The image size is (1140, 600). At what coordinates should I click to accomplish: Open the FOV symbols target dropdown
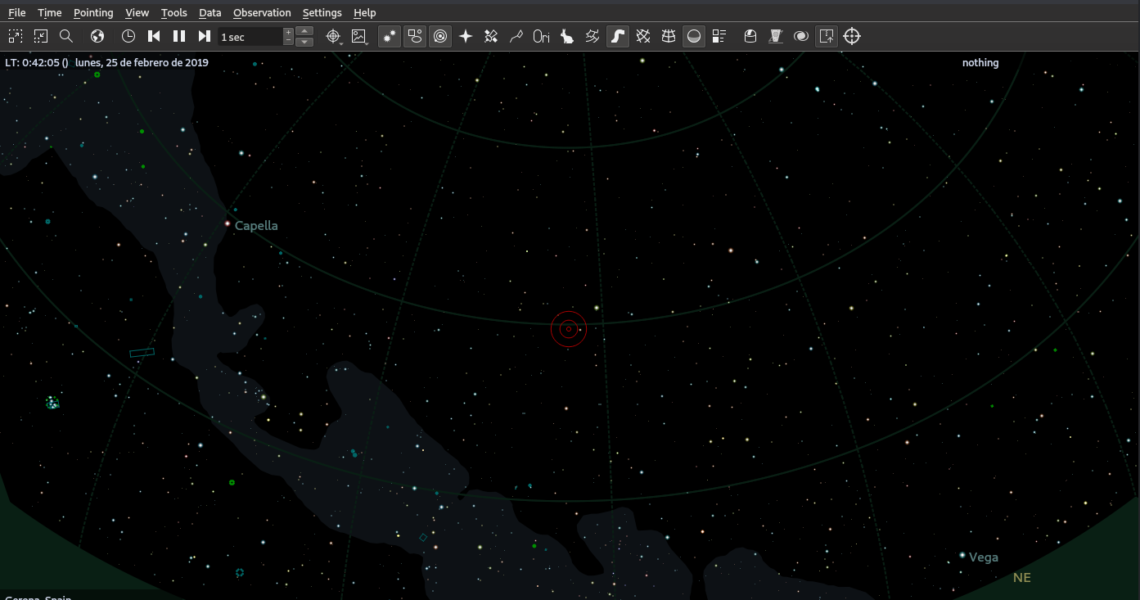pyautogui.click(x=335, y=36)
